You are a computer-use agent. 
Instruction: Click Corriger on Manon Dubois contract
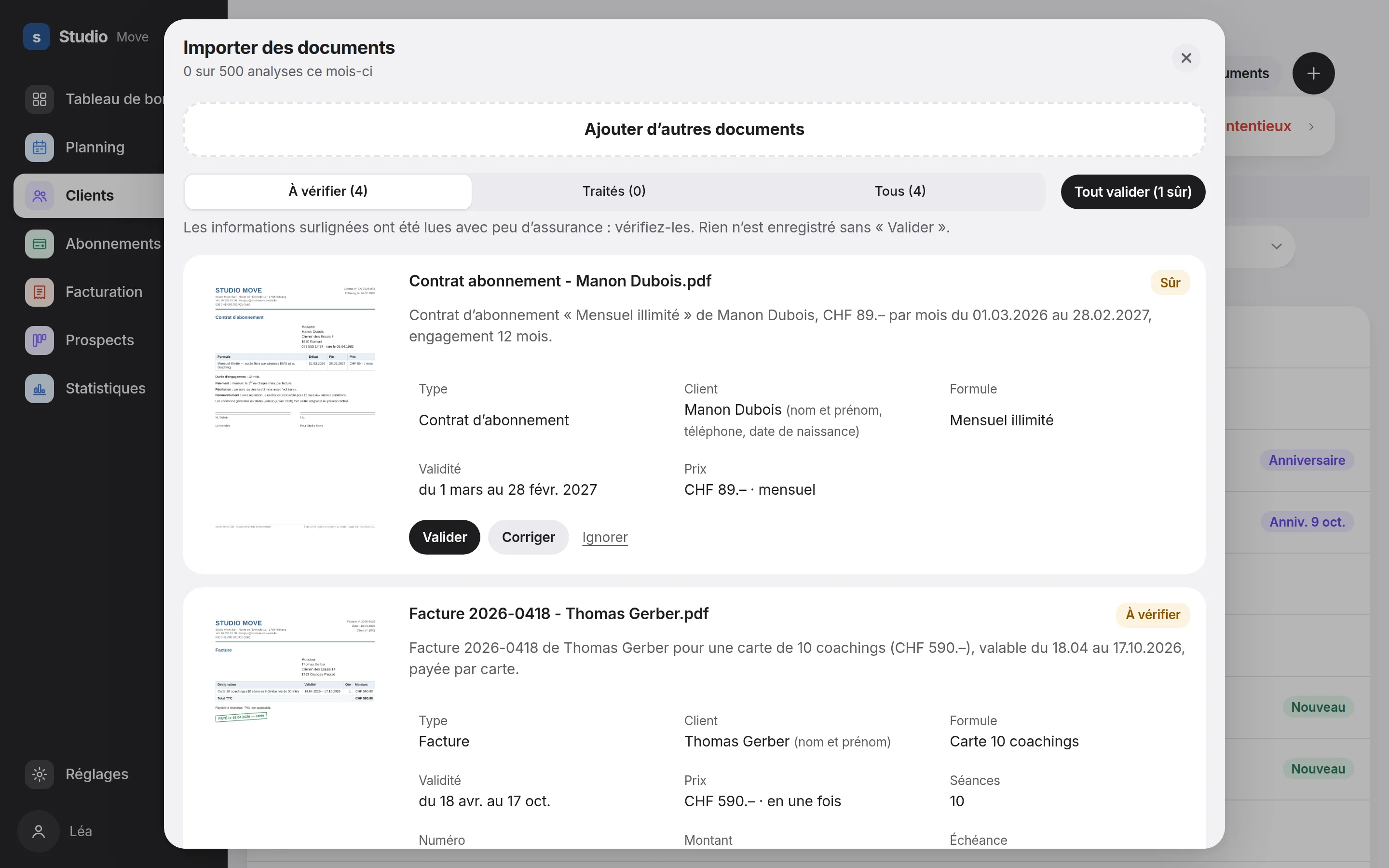(x=528, y=537)
